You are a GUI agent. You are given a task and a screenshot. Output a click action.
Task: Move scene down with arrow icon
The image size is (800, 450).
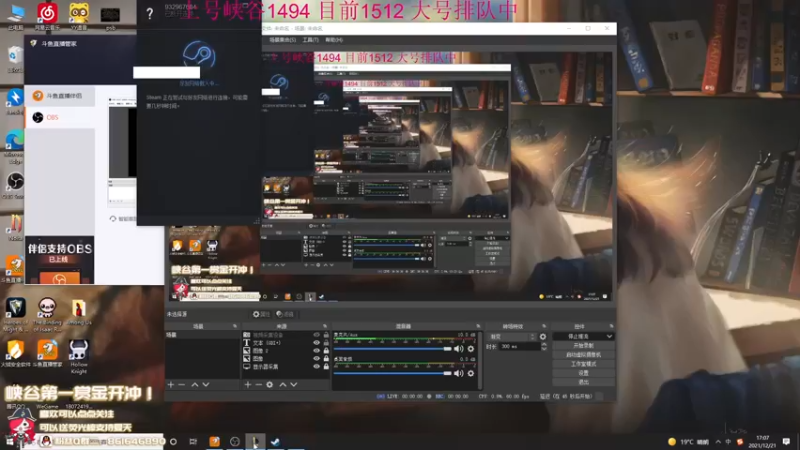point(206,385)
